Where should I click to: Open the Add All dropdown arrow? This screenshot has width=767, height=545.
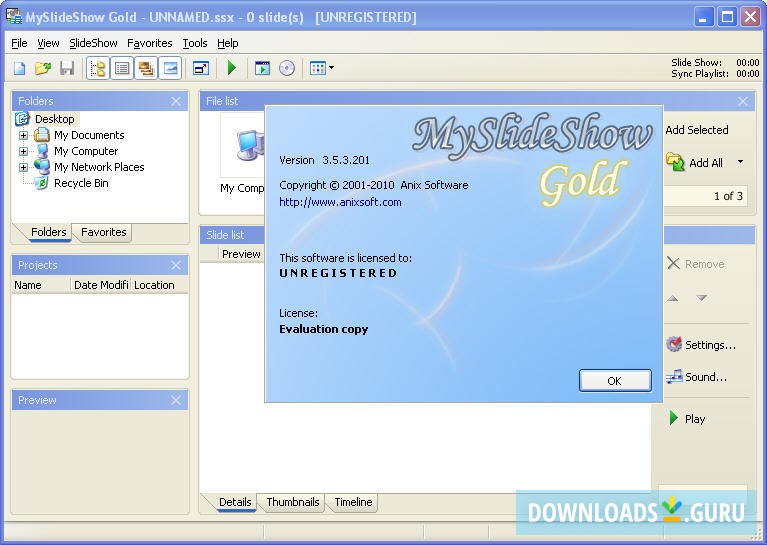pyautogui.click(x=741, y=162)
